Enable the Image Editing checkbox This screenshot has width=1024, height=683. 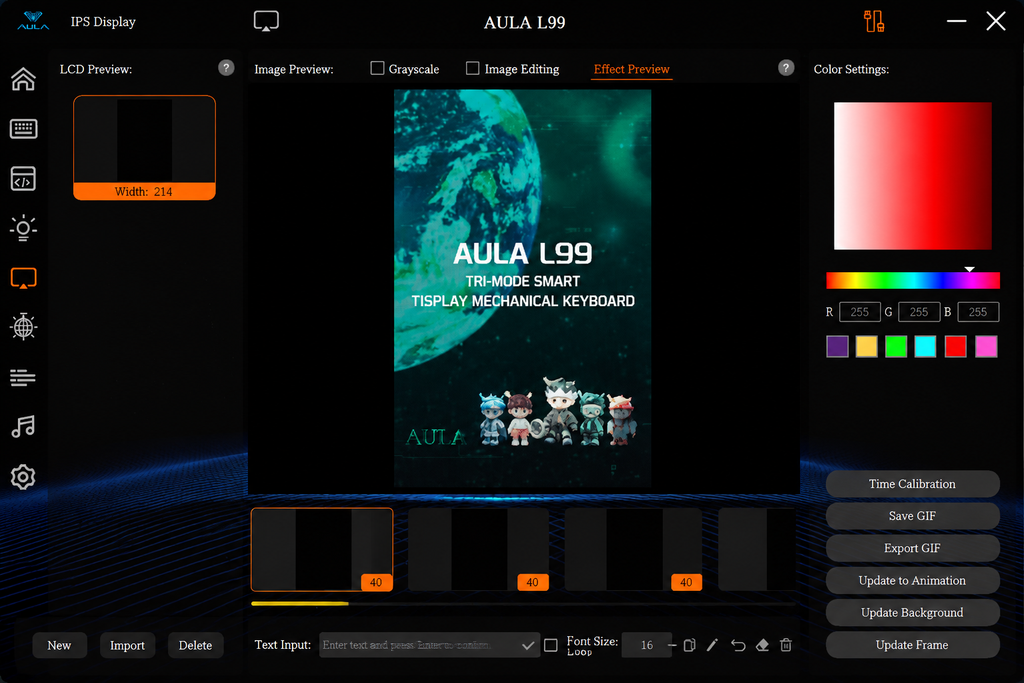tap(473, 68)
